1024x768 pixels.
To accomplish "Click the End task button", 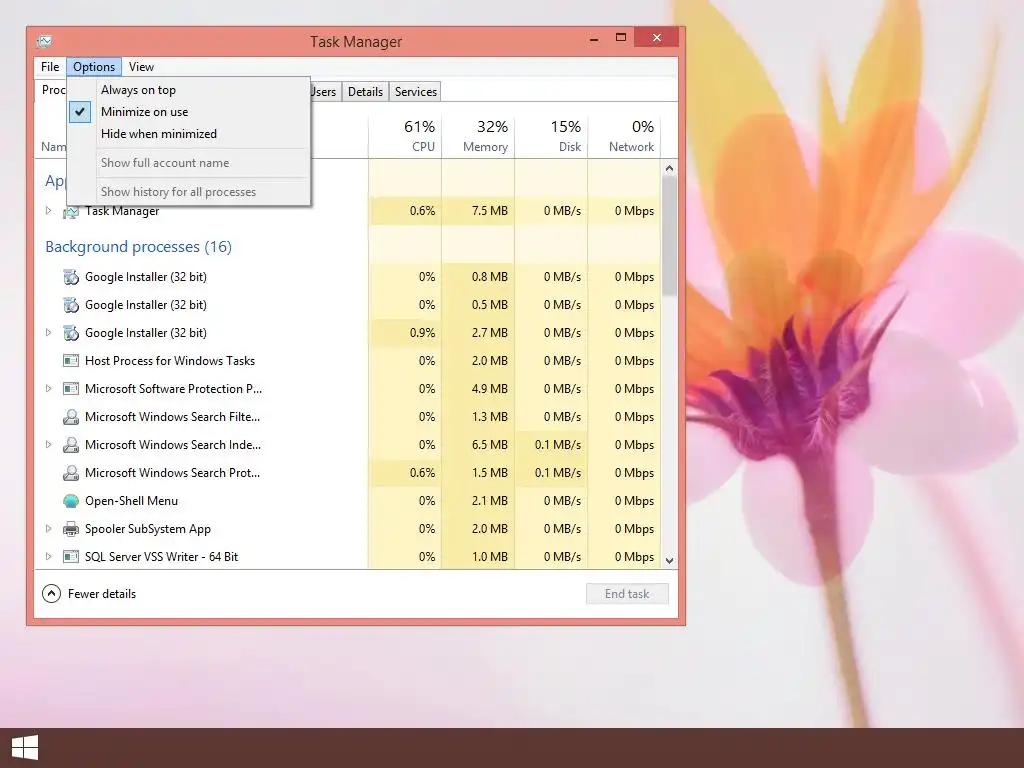I will point(627,594).
